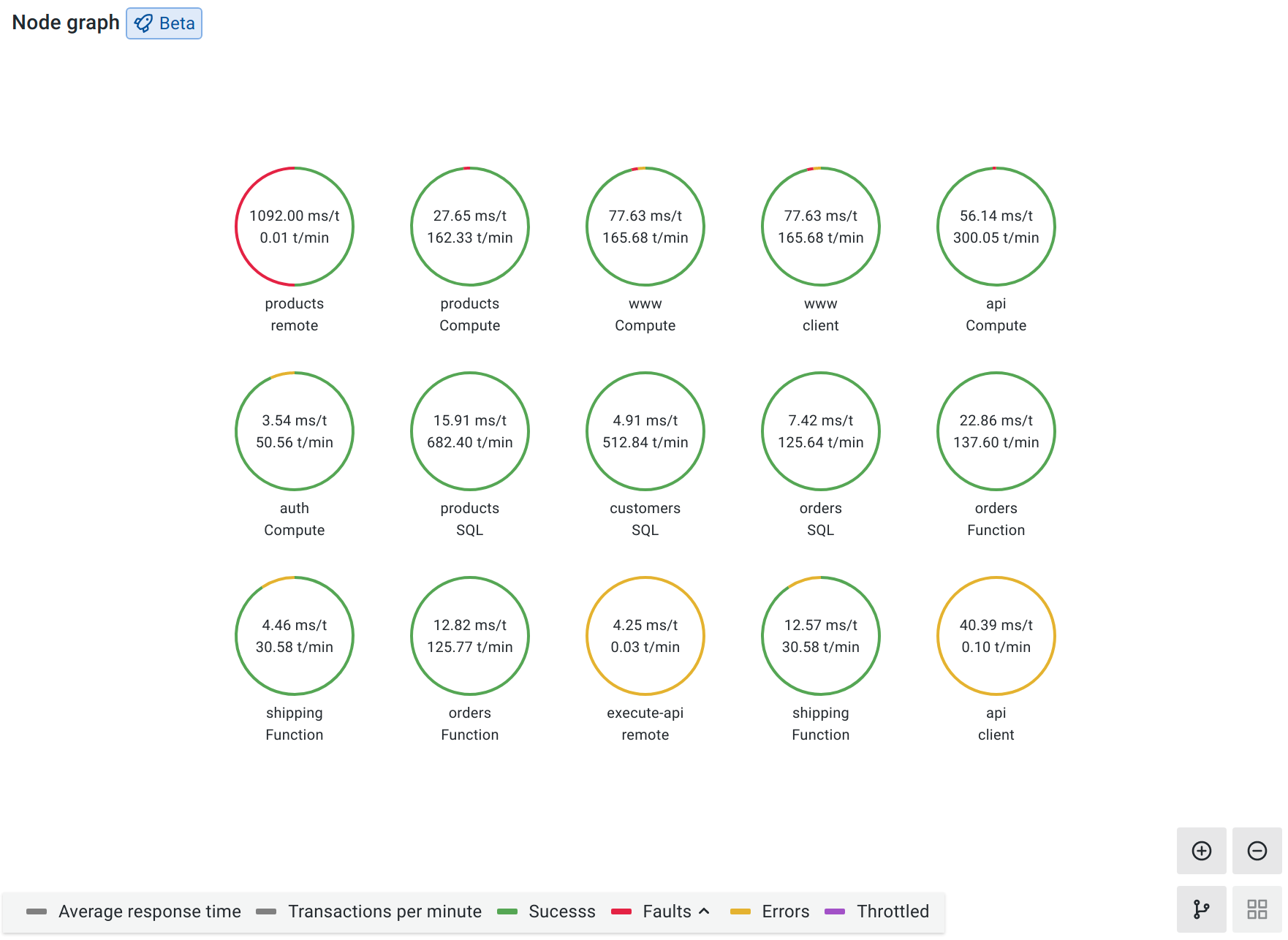
Task: Select the api client node circle
Action: [996, 636]
